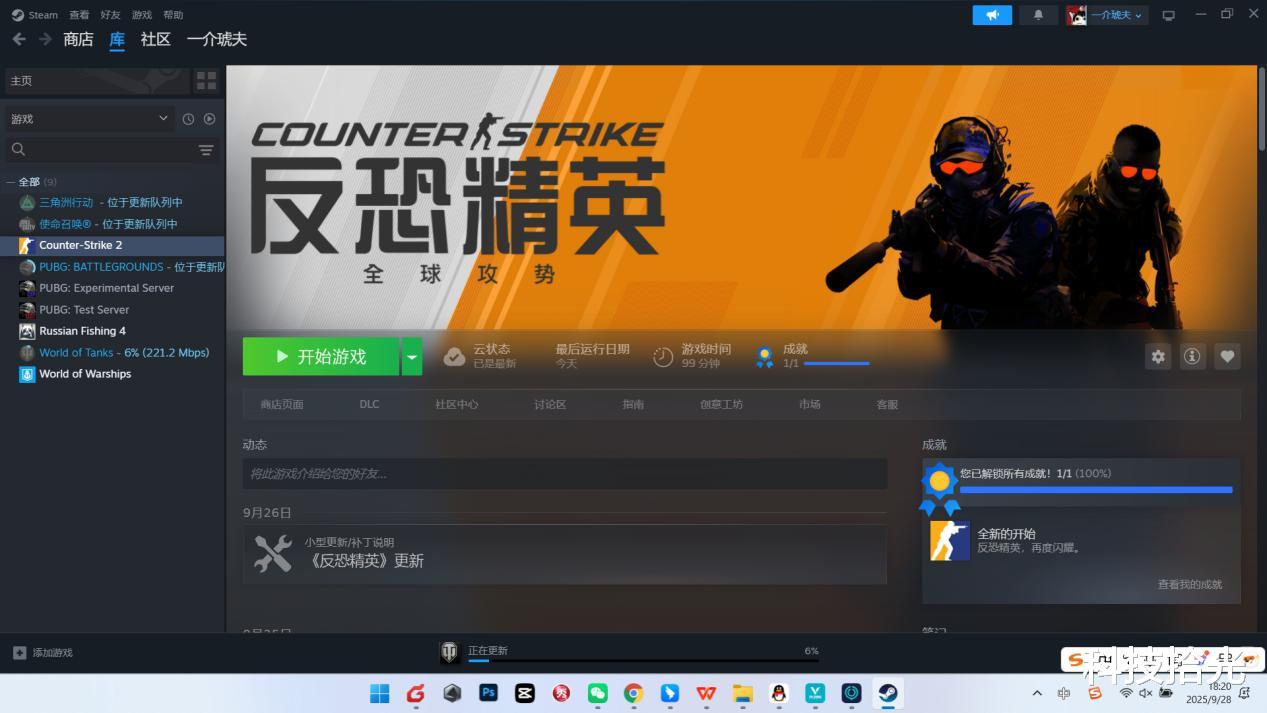This screenshot has width=1267, height=713.
Task: Show hidden system tray icons chevron
Action: point(1037,693)
